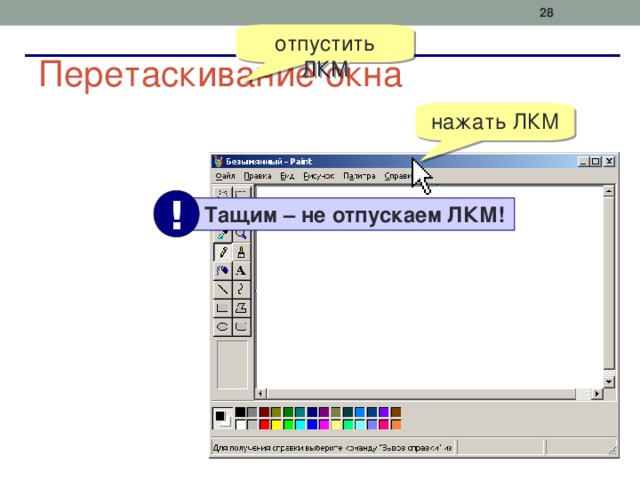Image resolution: width=640 pixels, height=480 pixels.
Task: Pick the orange color swatch
Action: (x=396, y=424)
